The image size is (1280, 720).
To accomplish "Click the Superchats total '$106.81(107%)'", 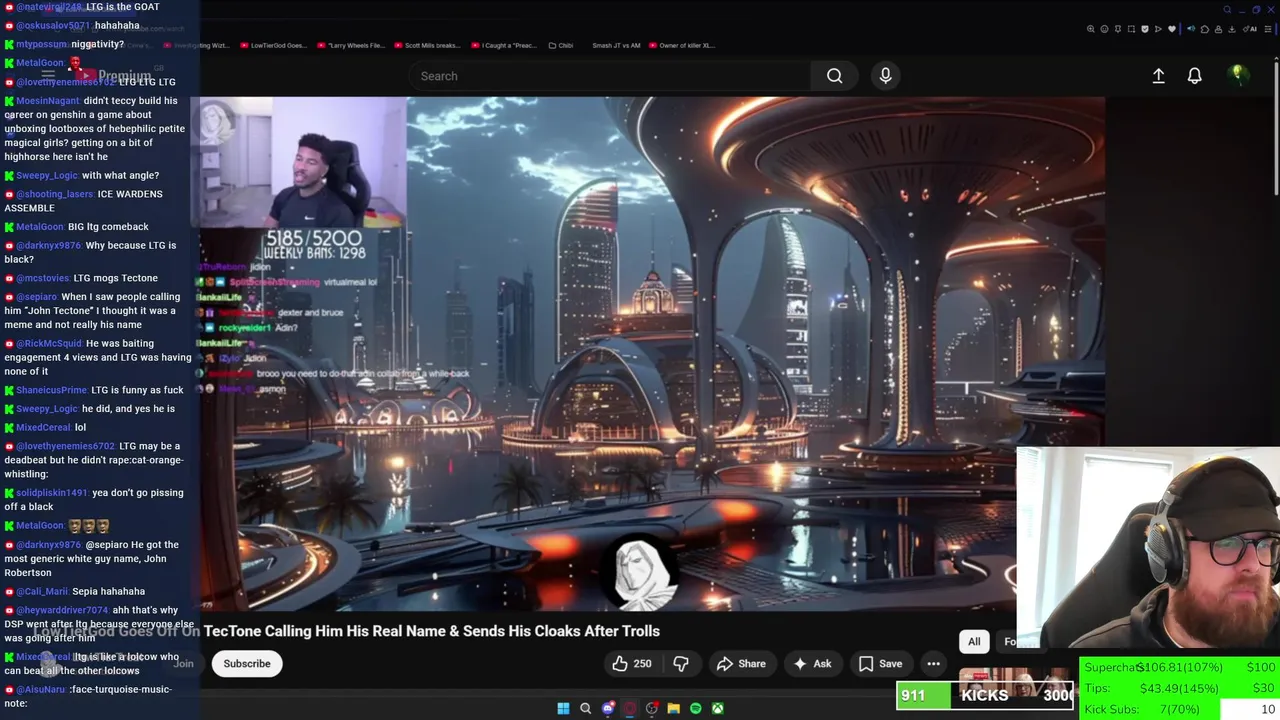I will click(x=1180, y=668).
